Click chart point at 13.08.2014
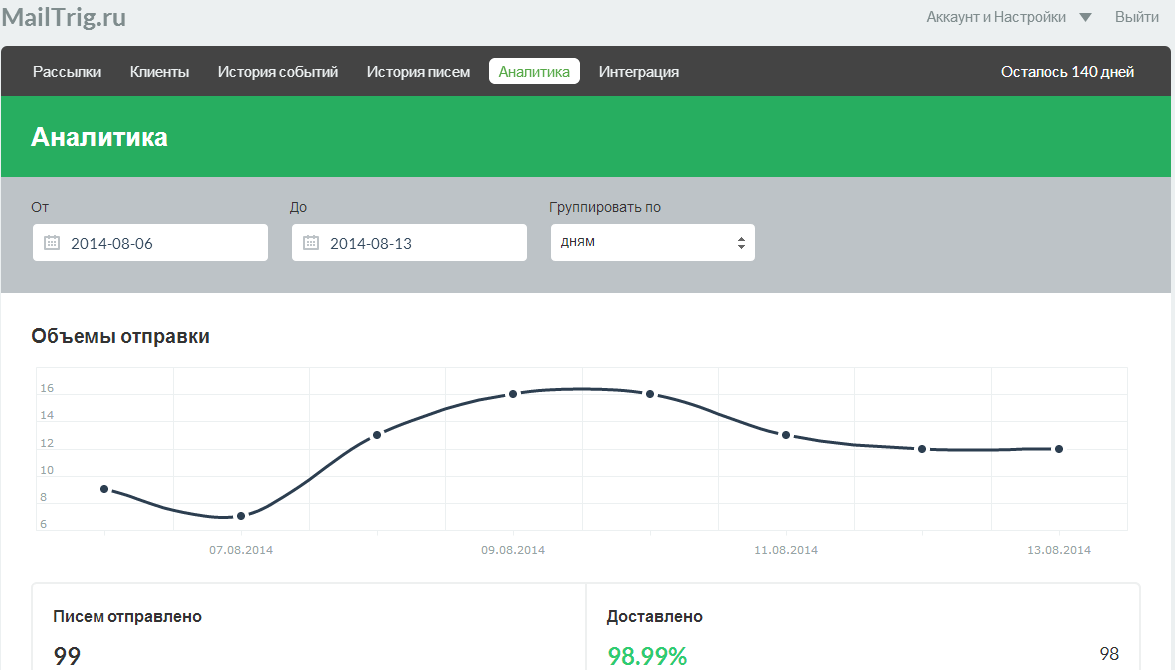Viewport: 1175px width, 670px height. (1059, 449)
